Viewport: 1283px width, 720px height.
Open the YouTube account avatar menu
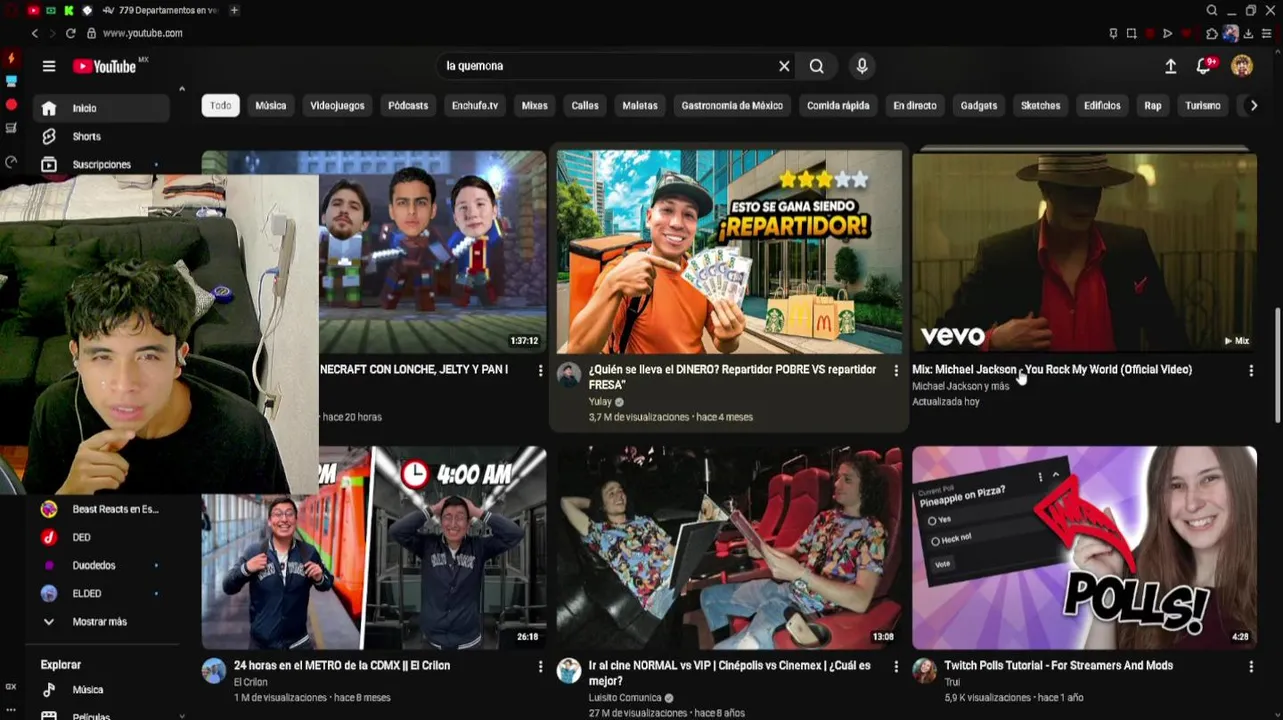[x=1242, y=66]
